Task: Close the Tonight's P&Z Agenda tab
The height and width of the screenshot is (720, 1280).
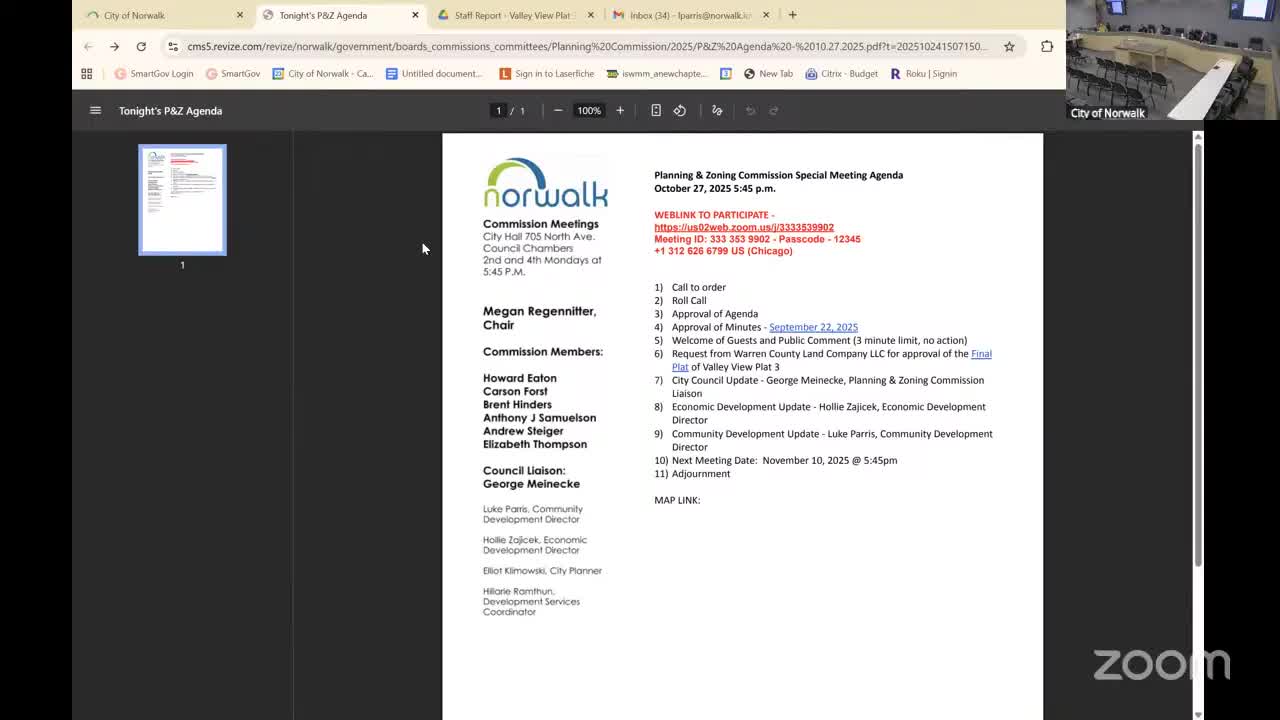Action: tap(415, 15)
